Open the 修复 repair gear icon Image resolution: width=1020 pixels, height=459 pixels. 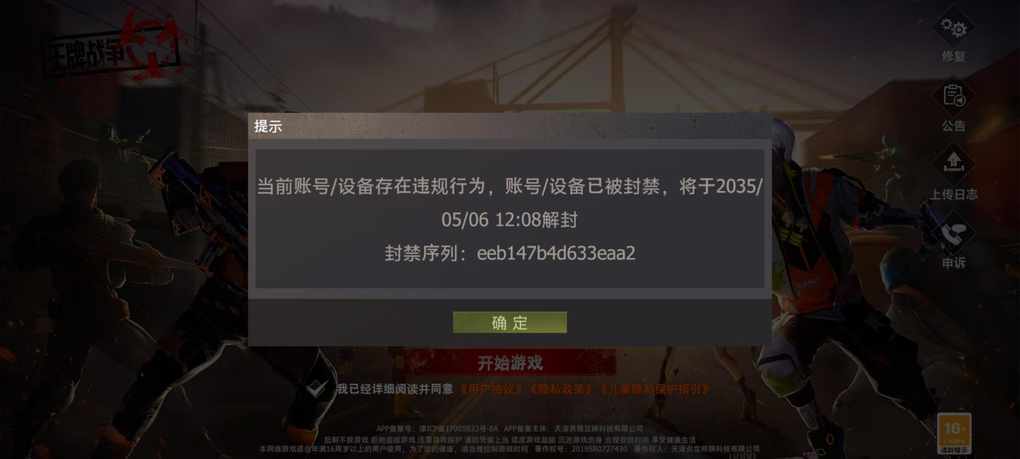pyautogui.click(x=954, y=29)
